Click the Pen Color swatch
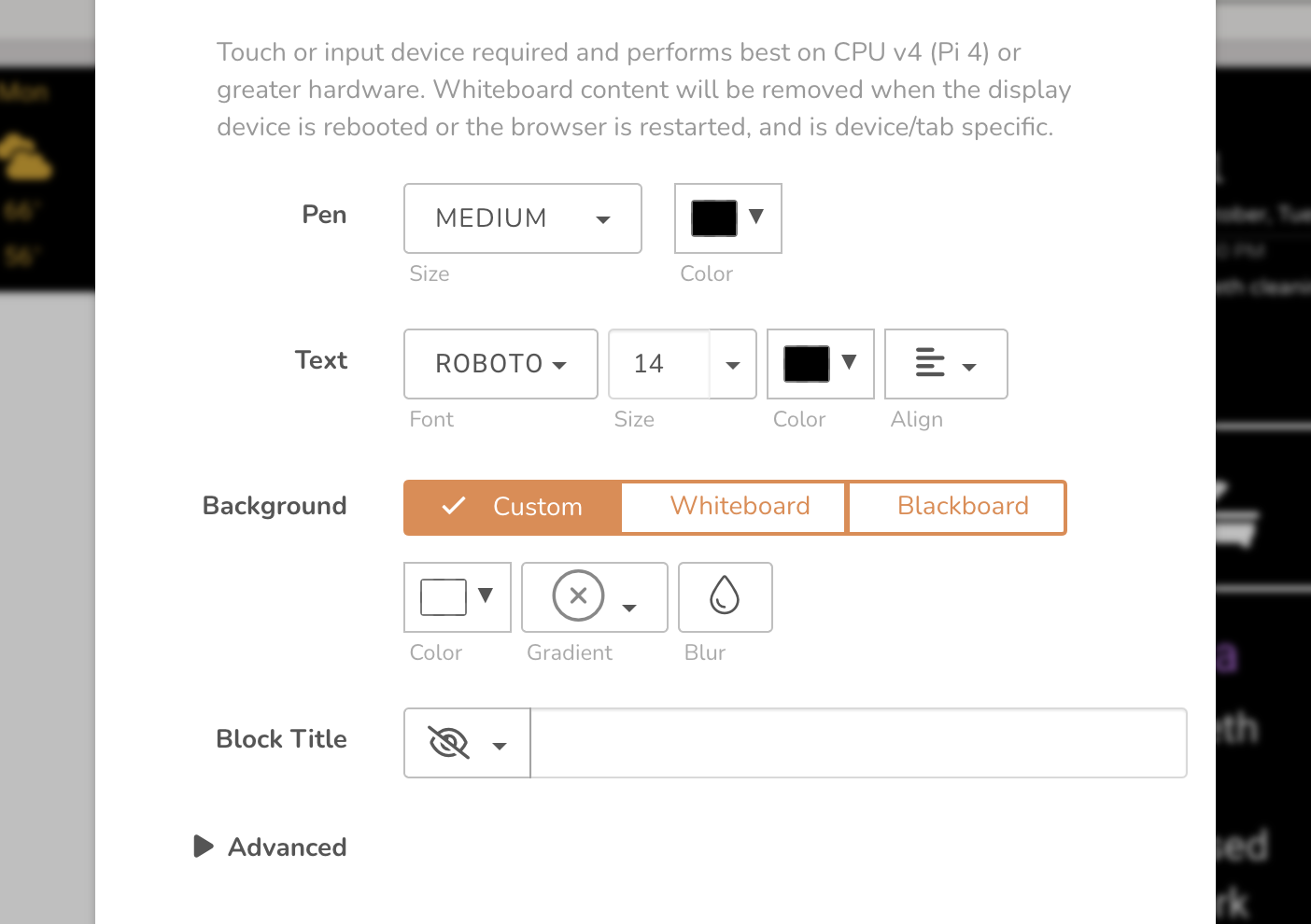 pos(712,217)
